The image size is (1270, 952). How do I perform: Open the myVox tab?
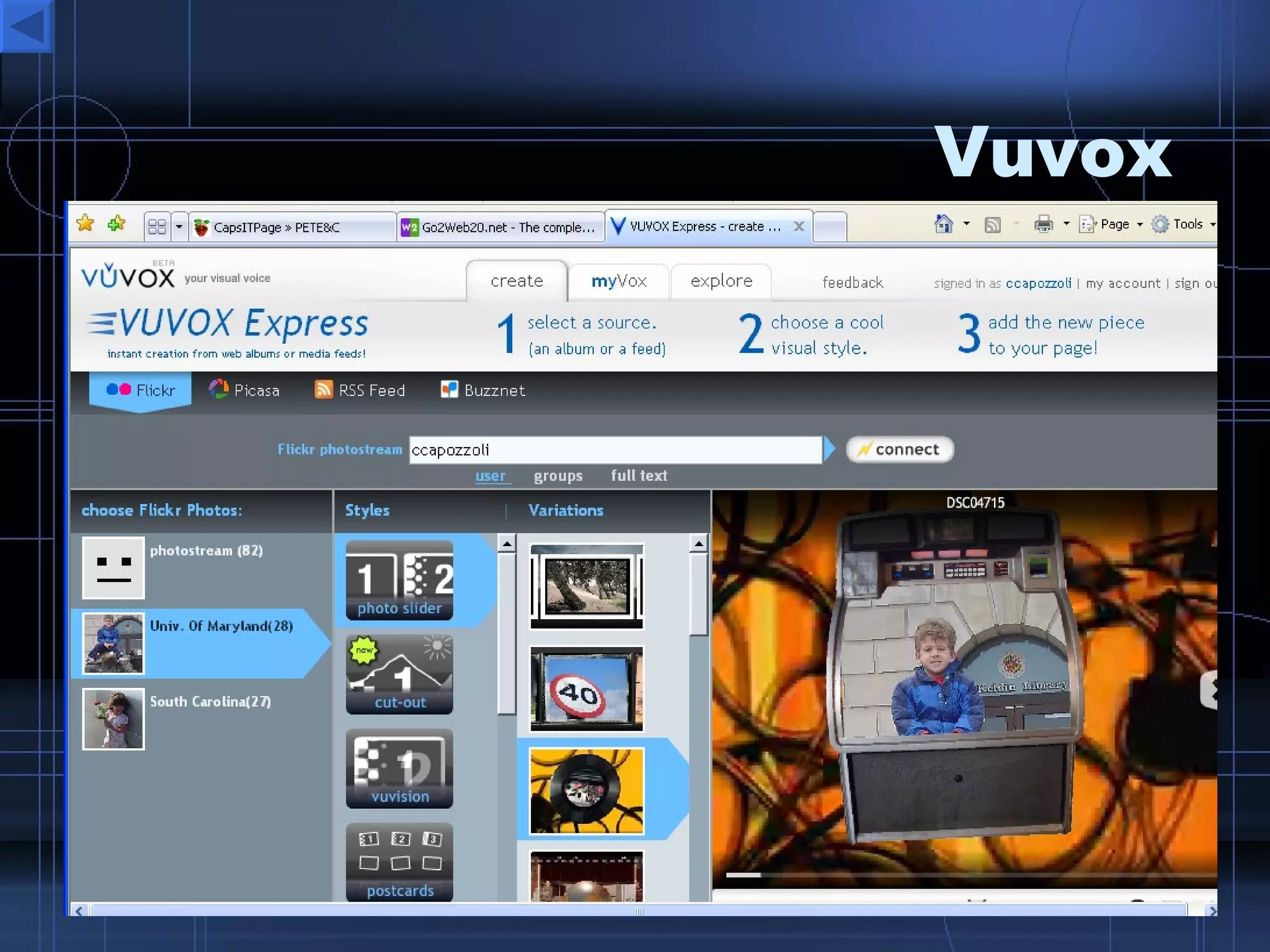(619, 281)
